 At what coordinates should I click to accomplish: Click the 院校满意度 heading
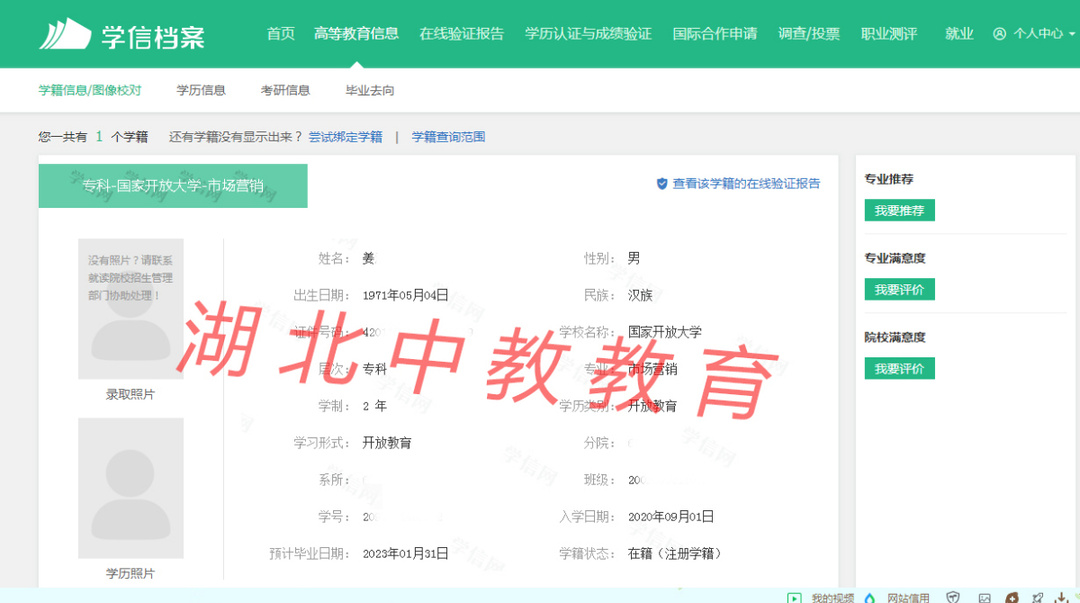coord(895,338)
